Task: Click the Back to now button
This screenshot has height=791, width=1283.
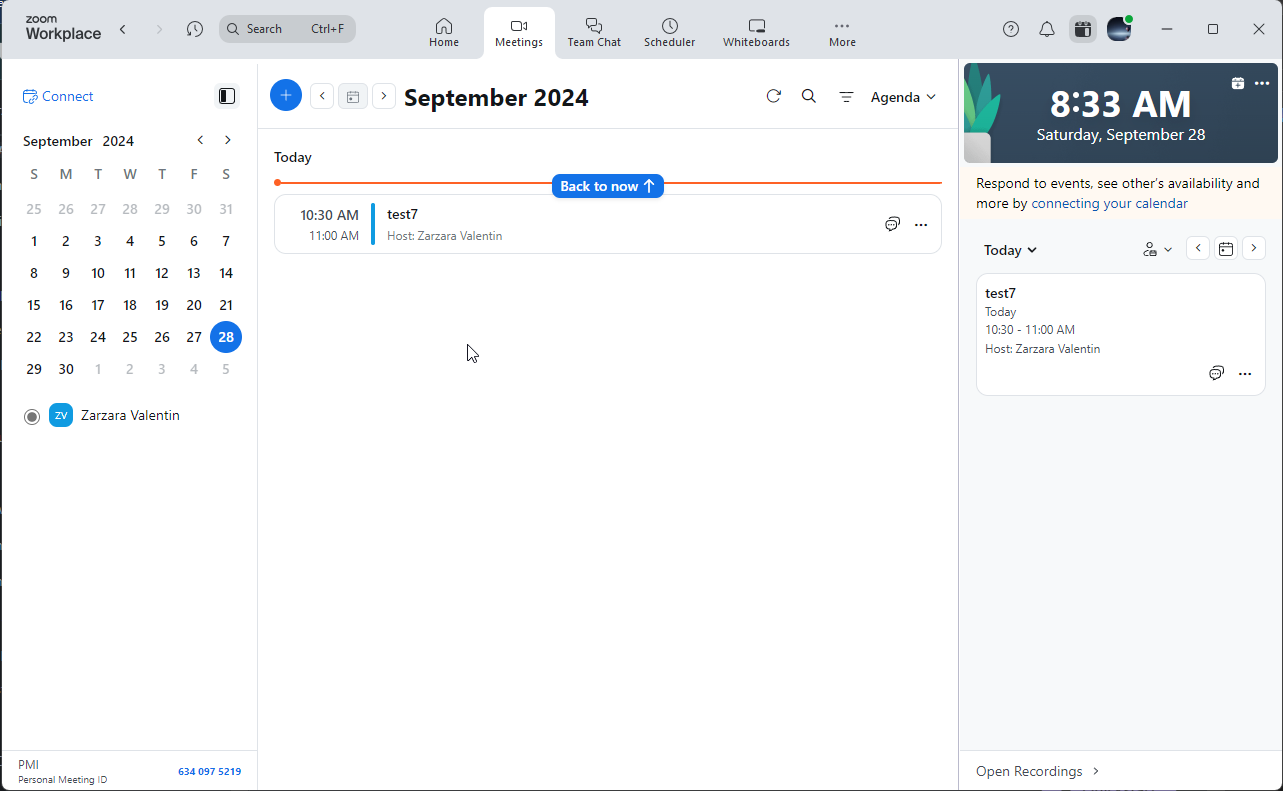Action: (x=607, y=186)
